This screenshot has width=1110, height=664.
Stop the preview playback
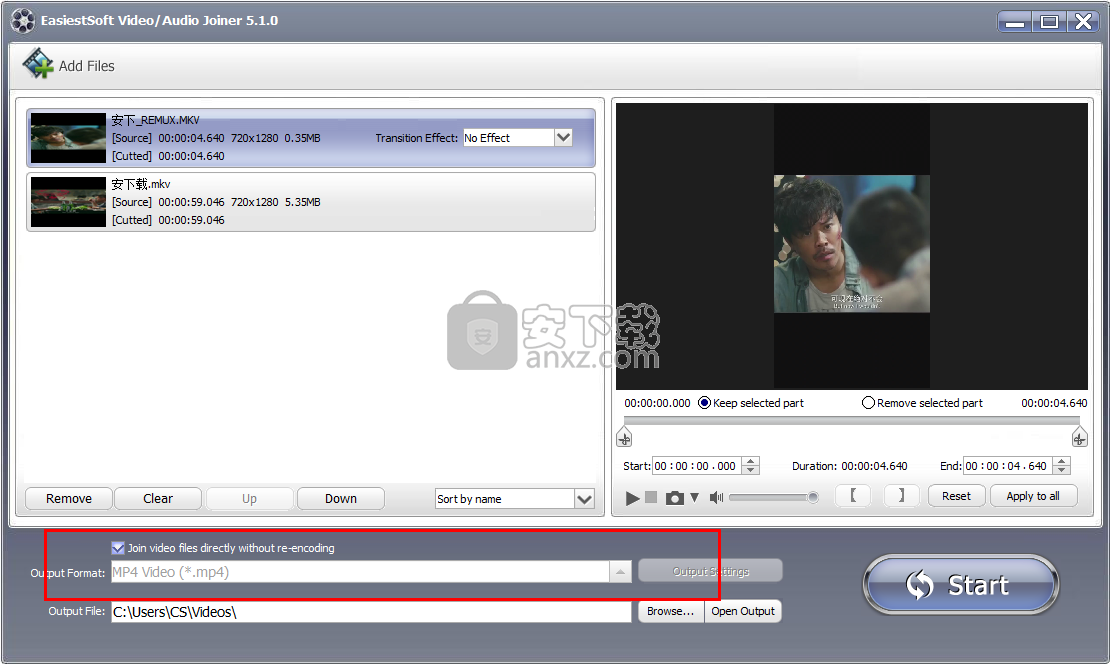pos(651,498)
